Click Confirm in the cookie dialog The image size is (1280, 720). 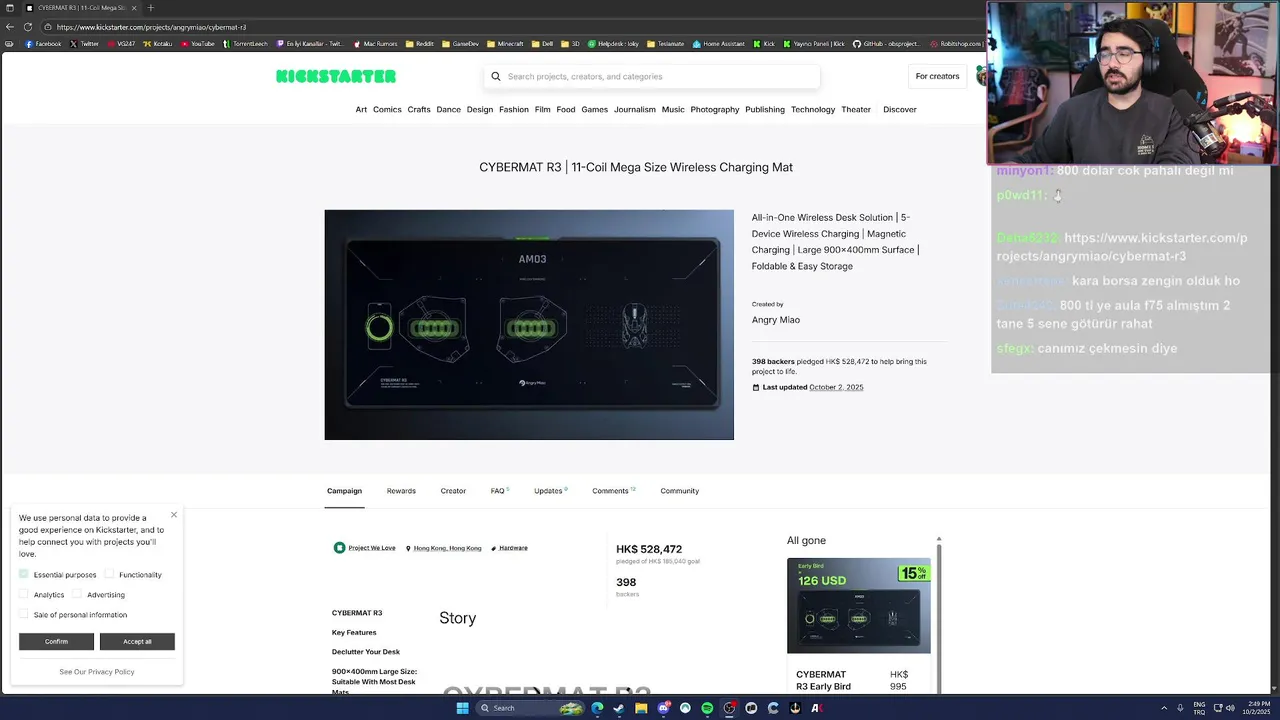click(56, 641)
